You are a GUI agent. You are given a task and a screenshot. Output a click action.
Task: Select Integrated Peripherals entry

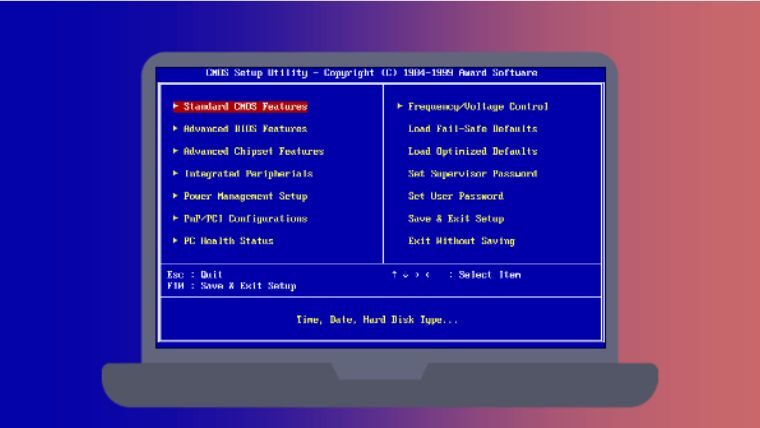pyautogui.click(x=248, y=174)
